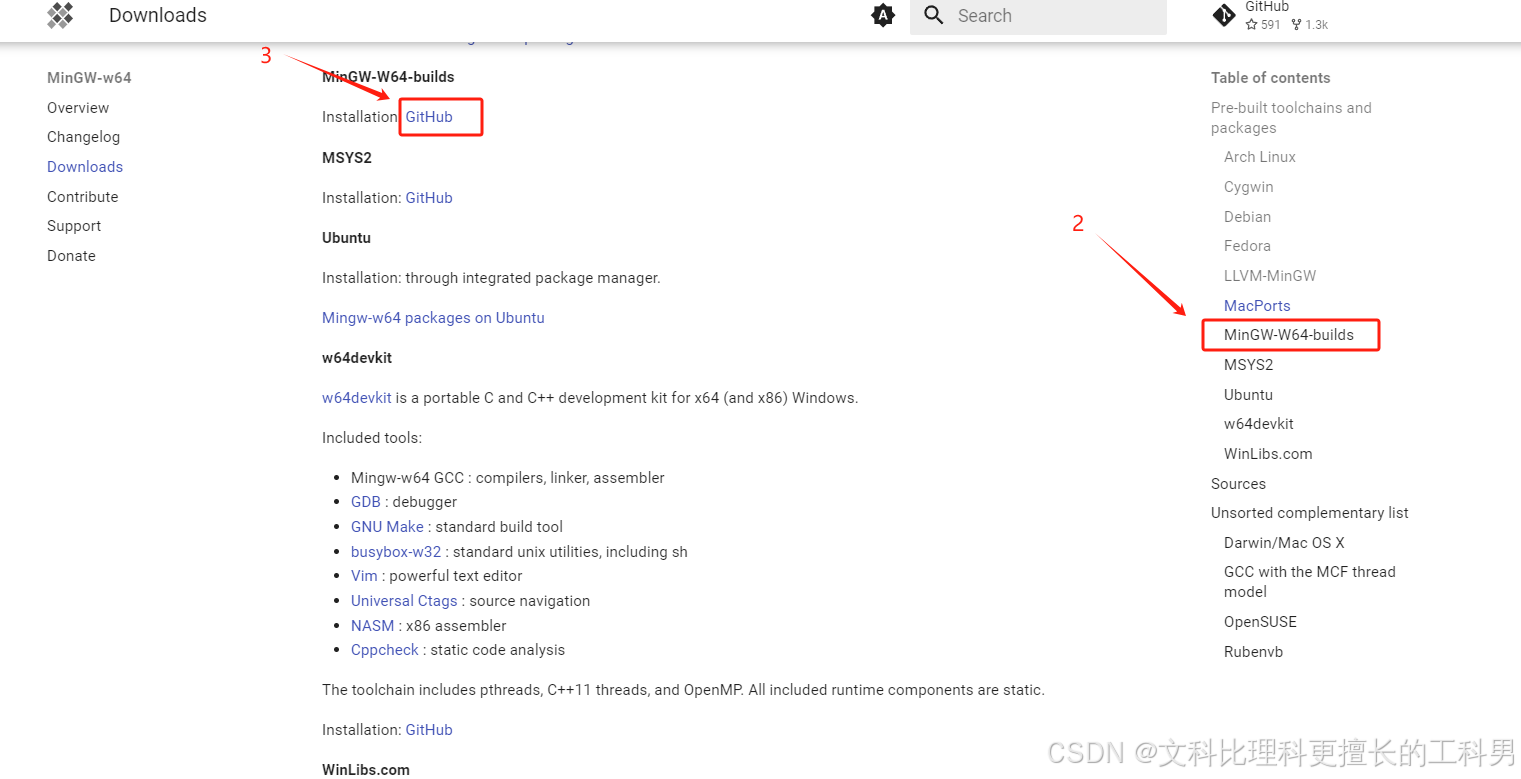Jump to Sources in table of contents
Viewport: 1521px width, 779px height.
coord(1238,484)
